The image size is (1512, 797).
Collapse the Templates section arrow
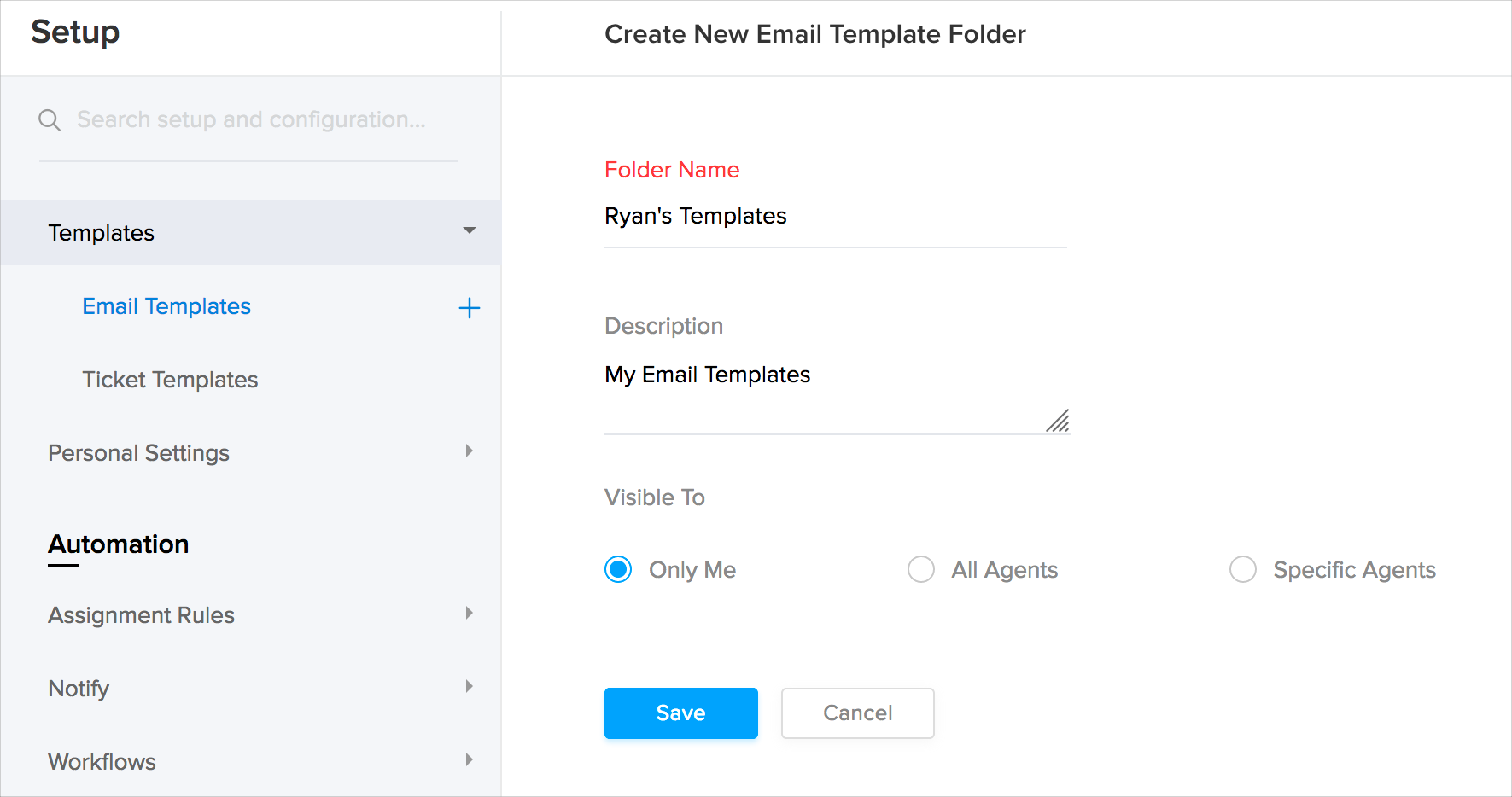[470, 231]
